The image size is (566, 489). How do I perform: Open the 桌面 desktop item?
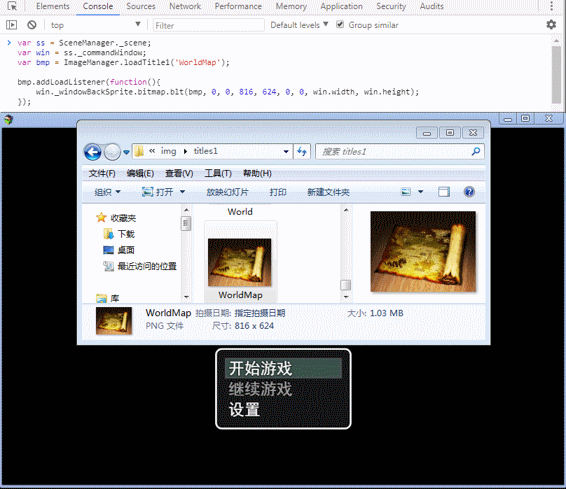tap(119, 250)
